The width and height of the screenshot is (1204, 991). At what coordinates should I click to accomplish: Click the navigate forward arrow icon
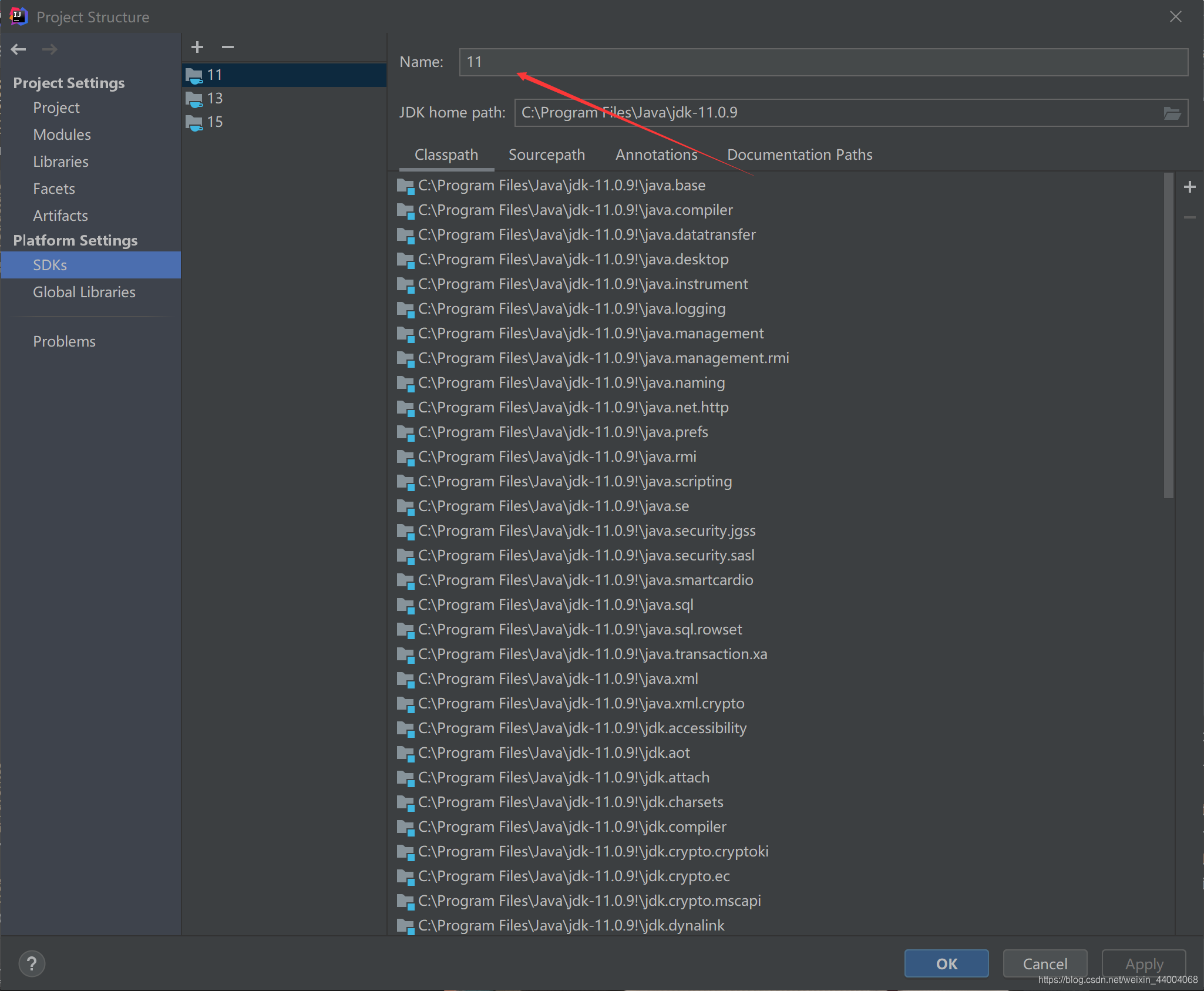click(x=48, y=48)
